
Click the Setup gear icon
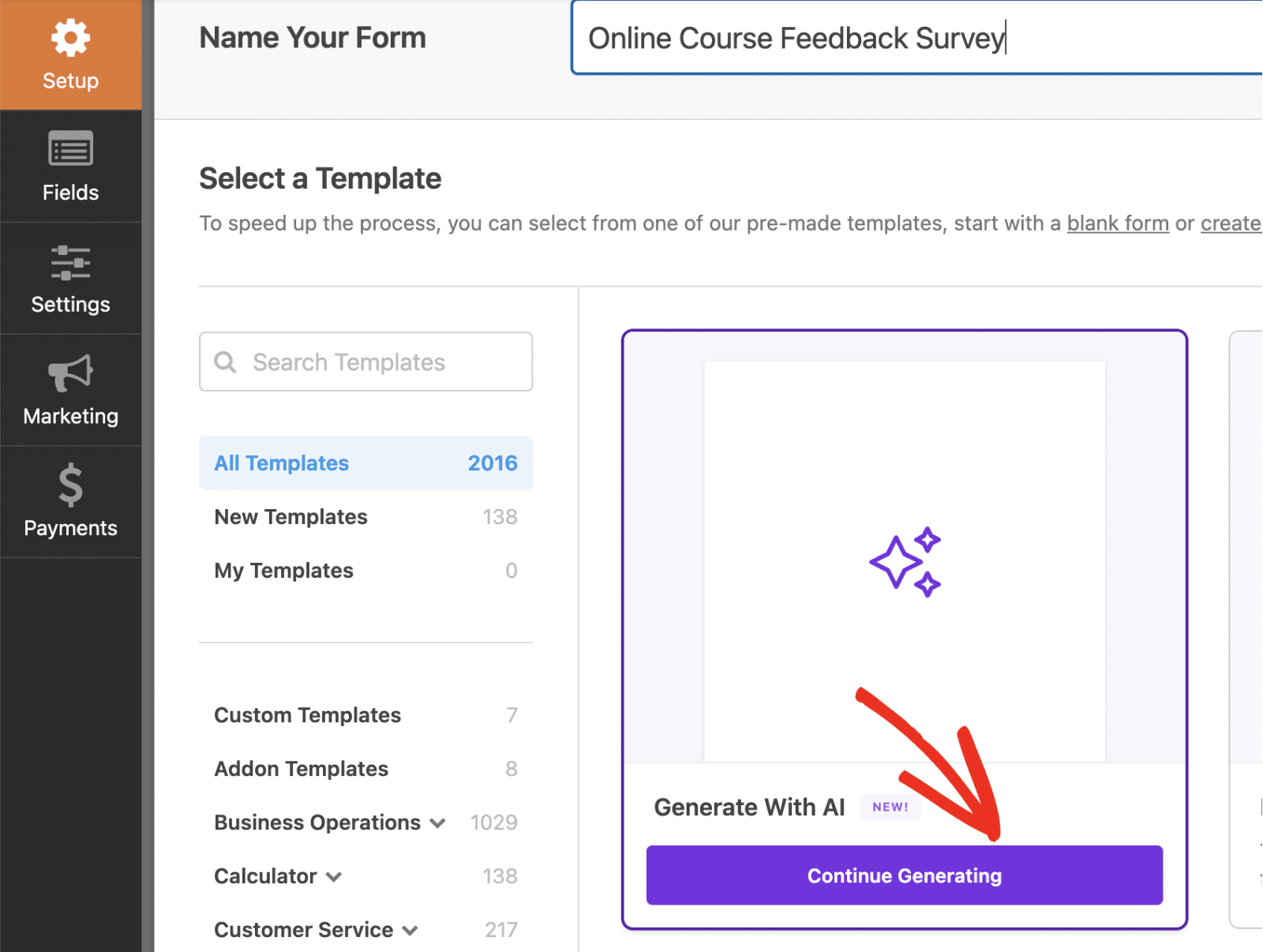click(70, 38)
